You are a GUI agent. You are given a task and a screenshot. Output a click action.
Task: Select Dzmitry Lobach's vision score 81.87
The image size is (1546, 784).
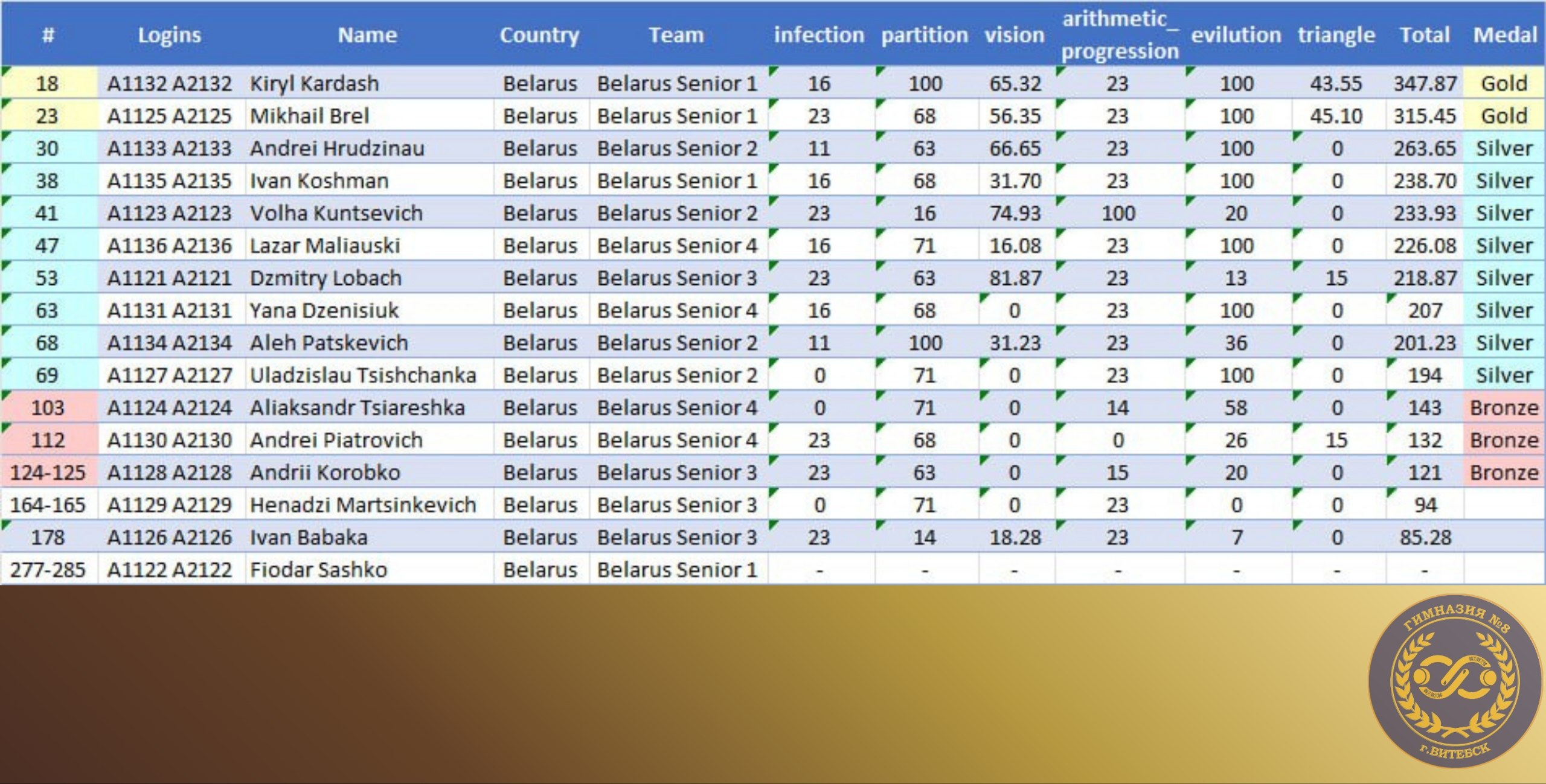pyautogui.click(x=1015, y=278)
